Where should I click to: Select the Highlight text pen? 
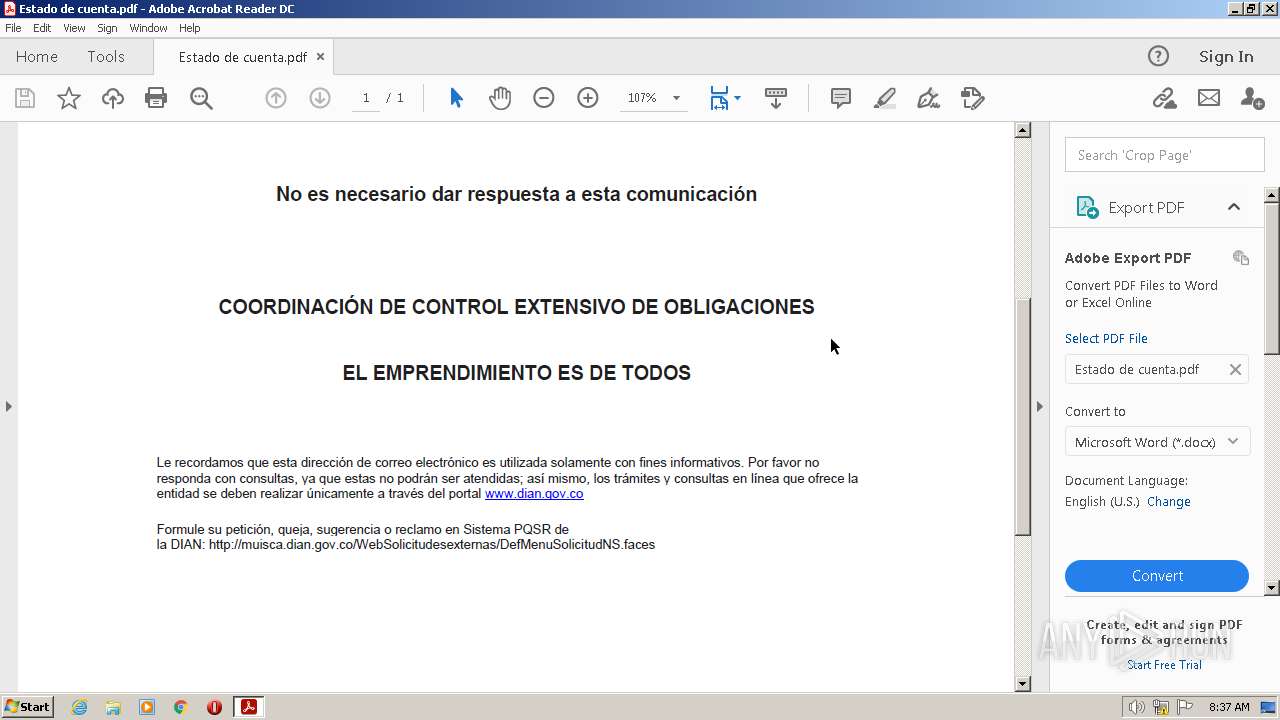tap(885, 98)
